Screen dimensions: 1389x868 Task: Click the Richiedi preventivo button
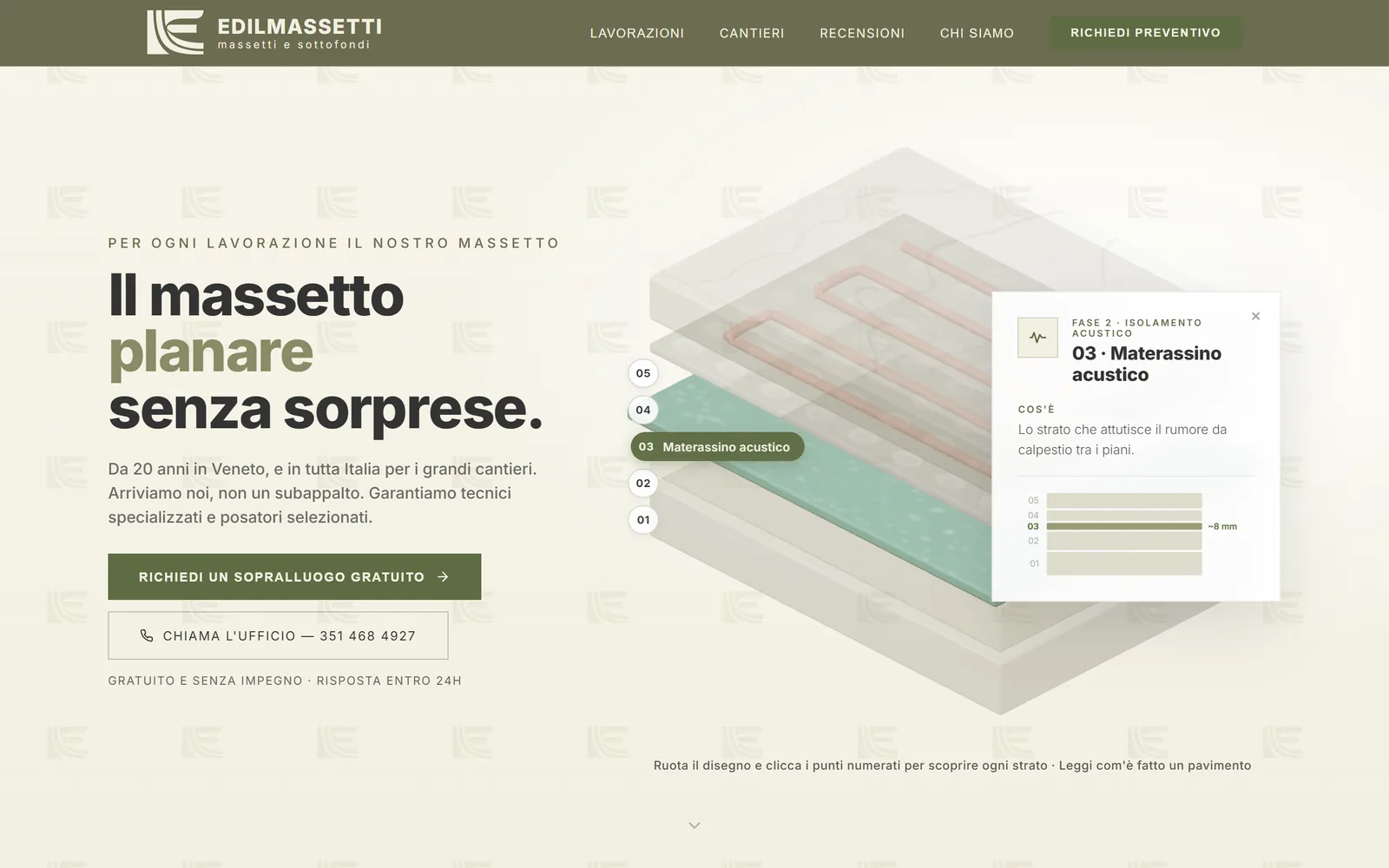coord(1145,32)
